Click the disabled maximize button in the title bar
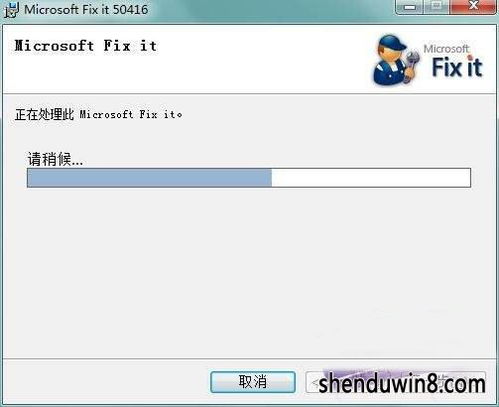Viewport: 499px width, 407px height. coord(437,7)
